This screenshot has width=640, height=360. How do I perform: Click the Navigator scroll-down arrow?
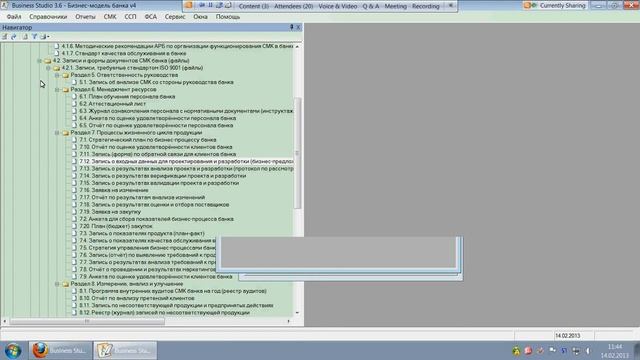[x=297, y=313]
